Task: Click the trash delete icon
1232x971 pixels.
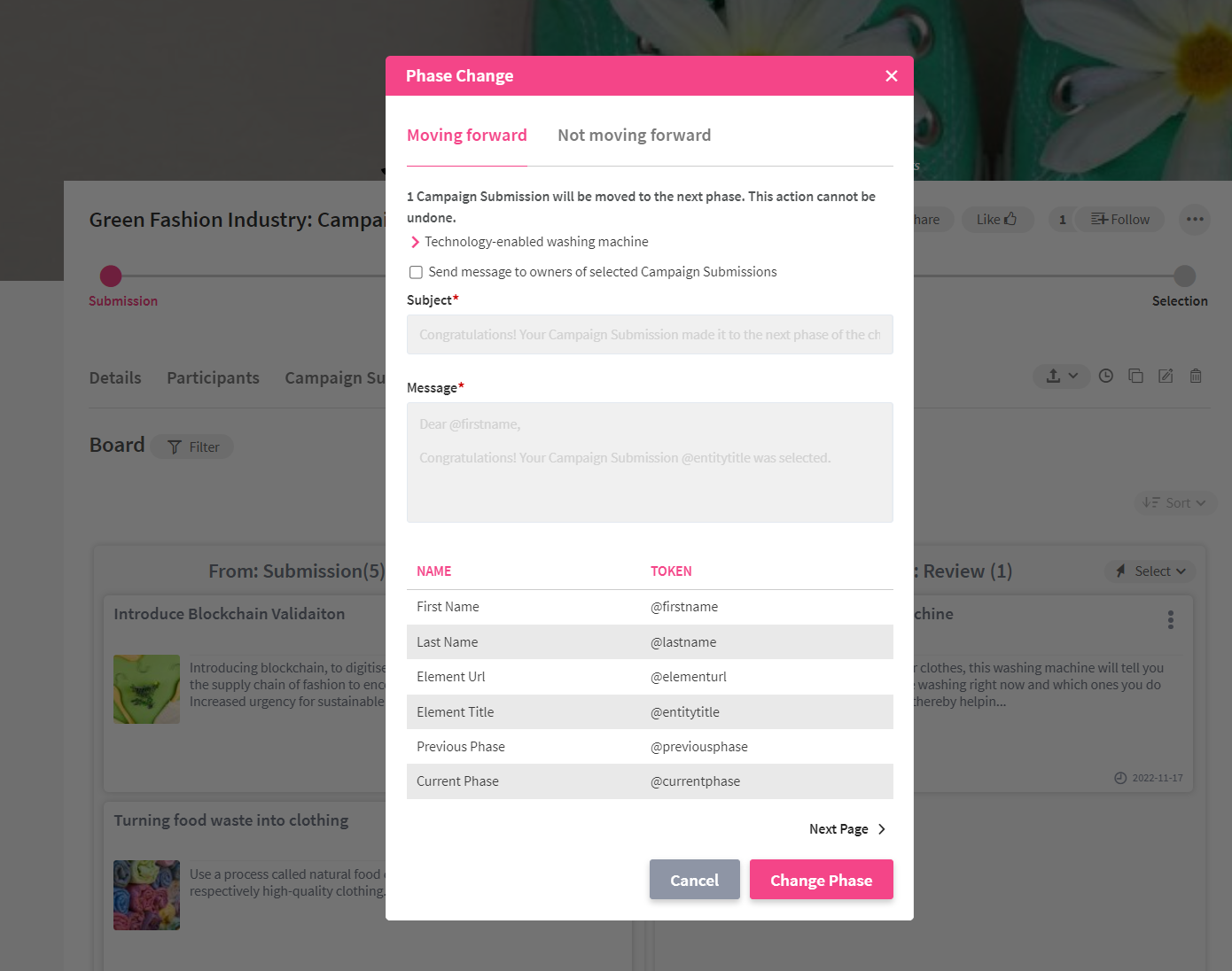Action: 1196,376
